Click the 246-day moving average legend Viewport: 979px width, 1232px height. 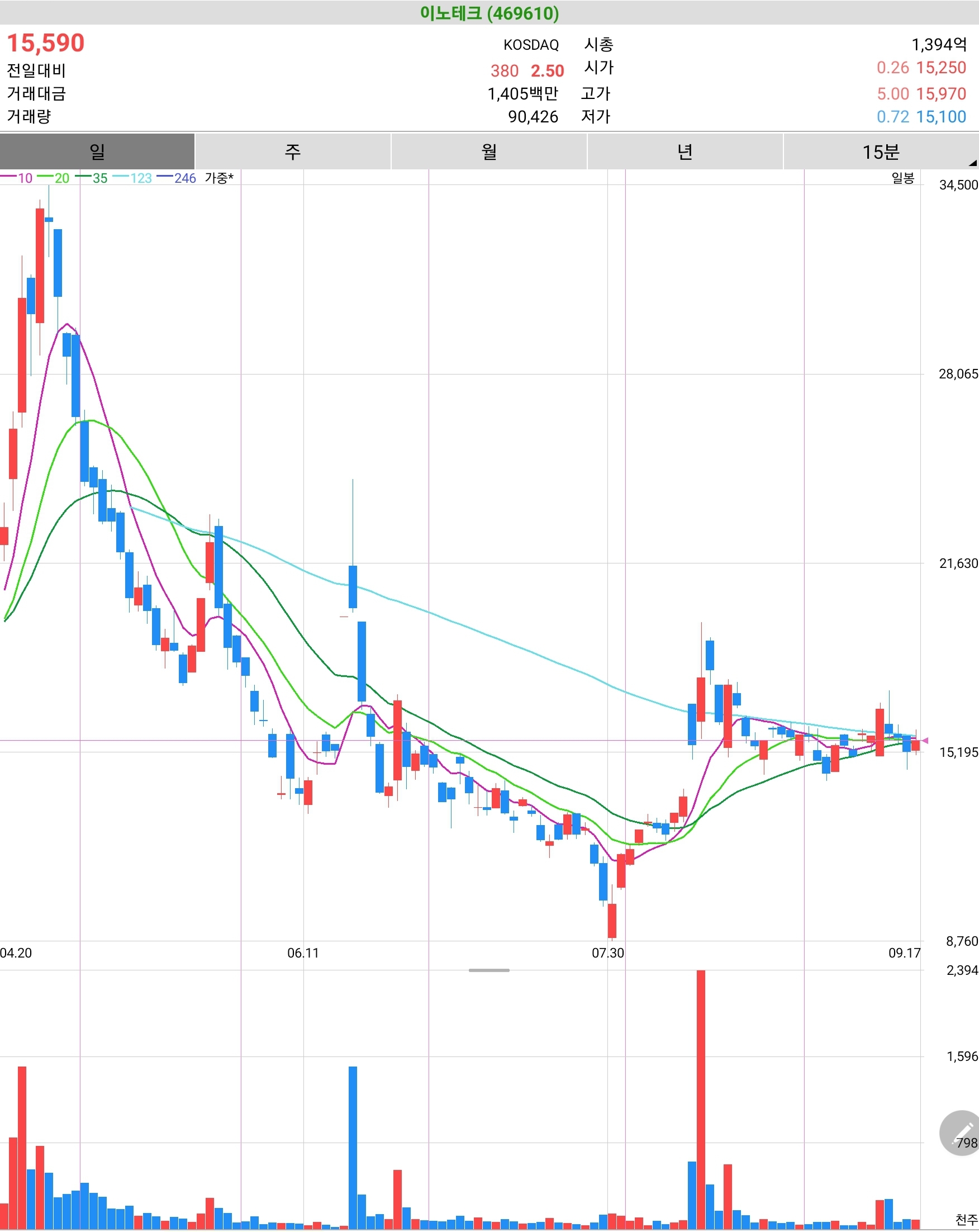pyautogui.click(x=177, y=178)
